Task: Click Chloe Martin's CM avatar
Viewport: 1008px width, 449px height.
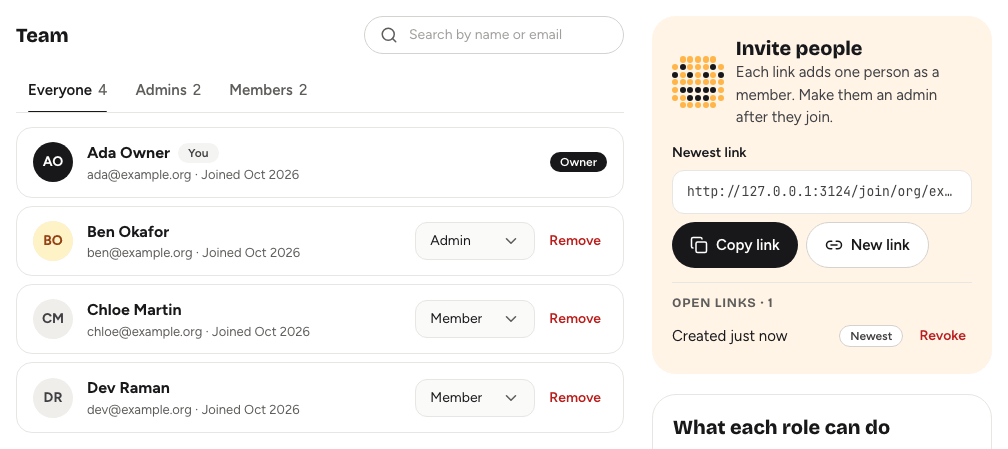Action: pos(53,318)
